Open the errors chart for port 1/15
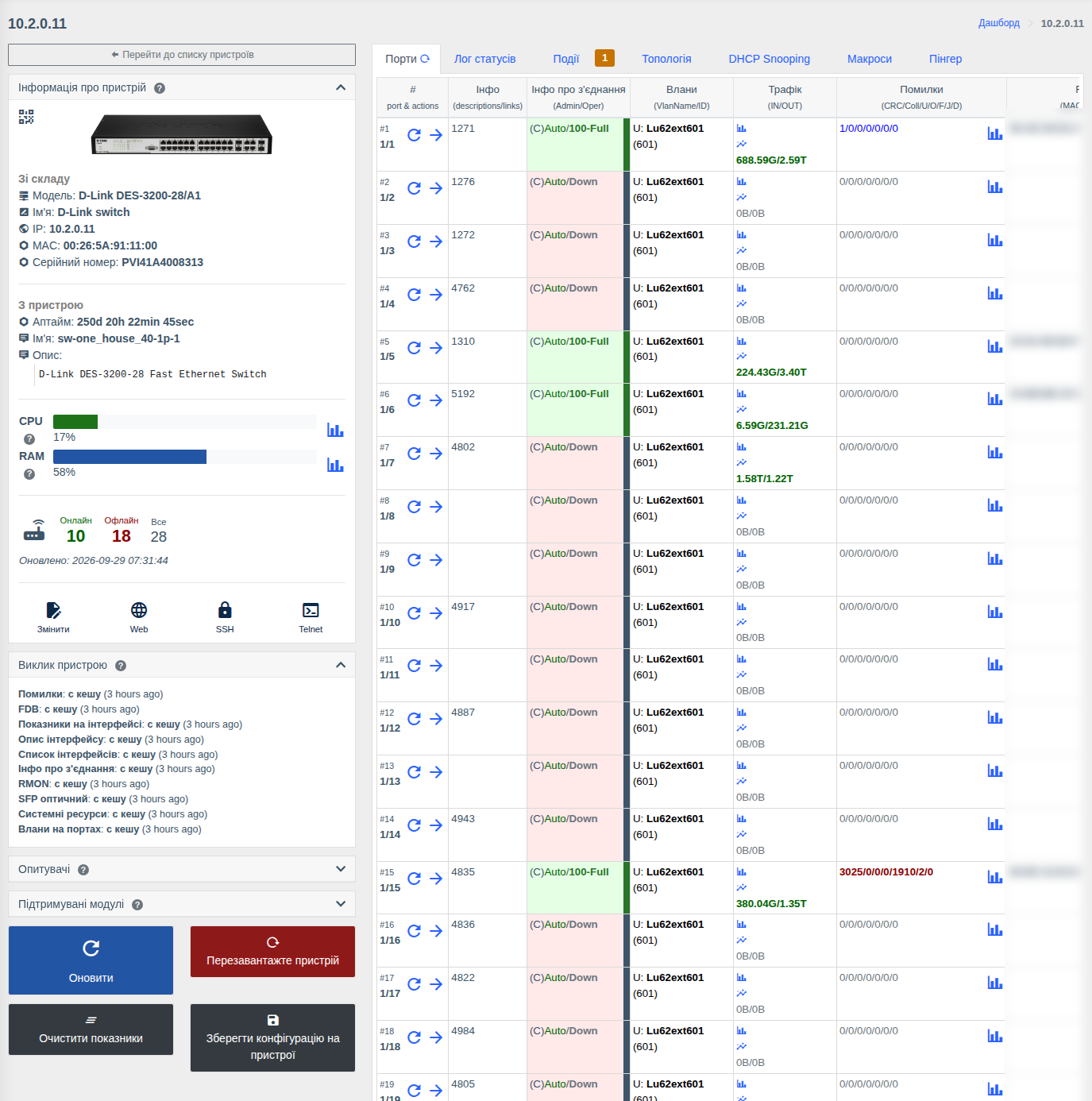The image size is (1092, 1101). coord(995,877)
